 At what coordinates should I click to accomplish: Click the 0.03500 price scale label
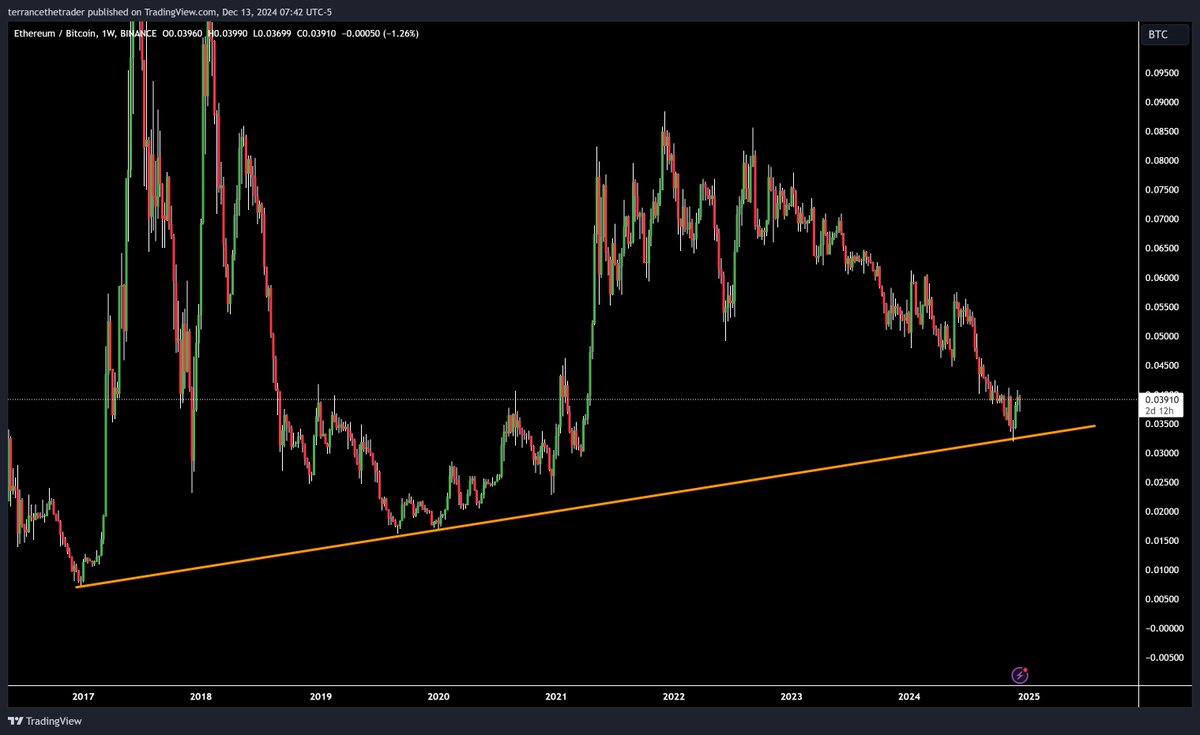[1164, 424]
